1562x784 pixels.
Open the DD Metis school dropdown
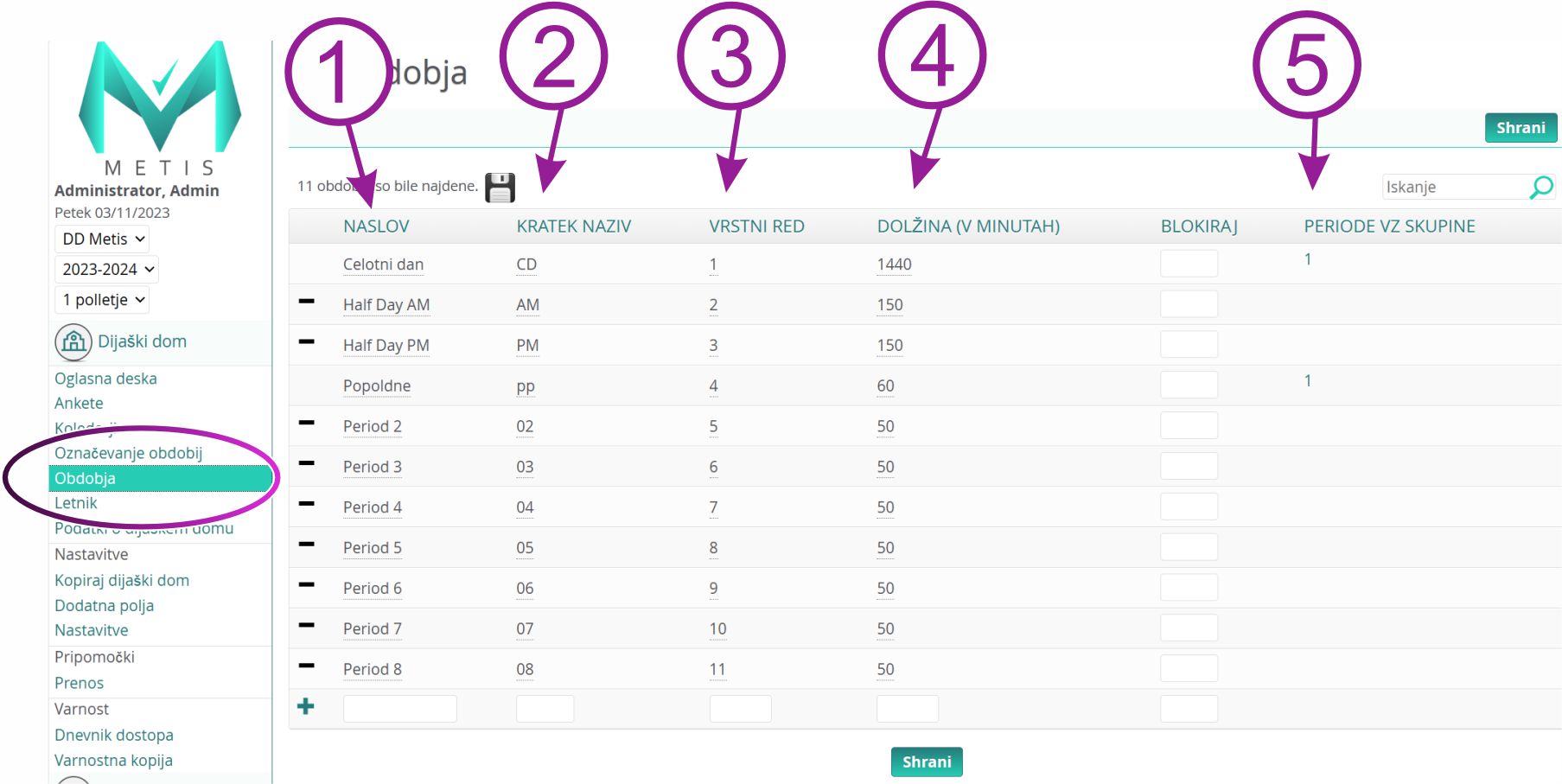(104, 239)
